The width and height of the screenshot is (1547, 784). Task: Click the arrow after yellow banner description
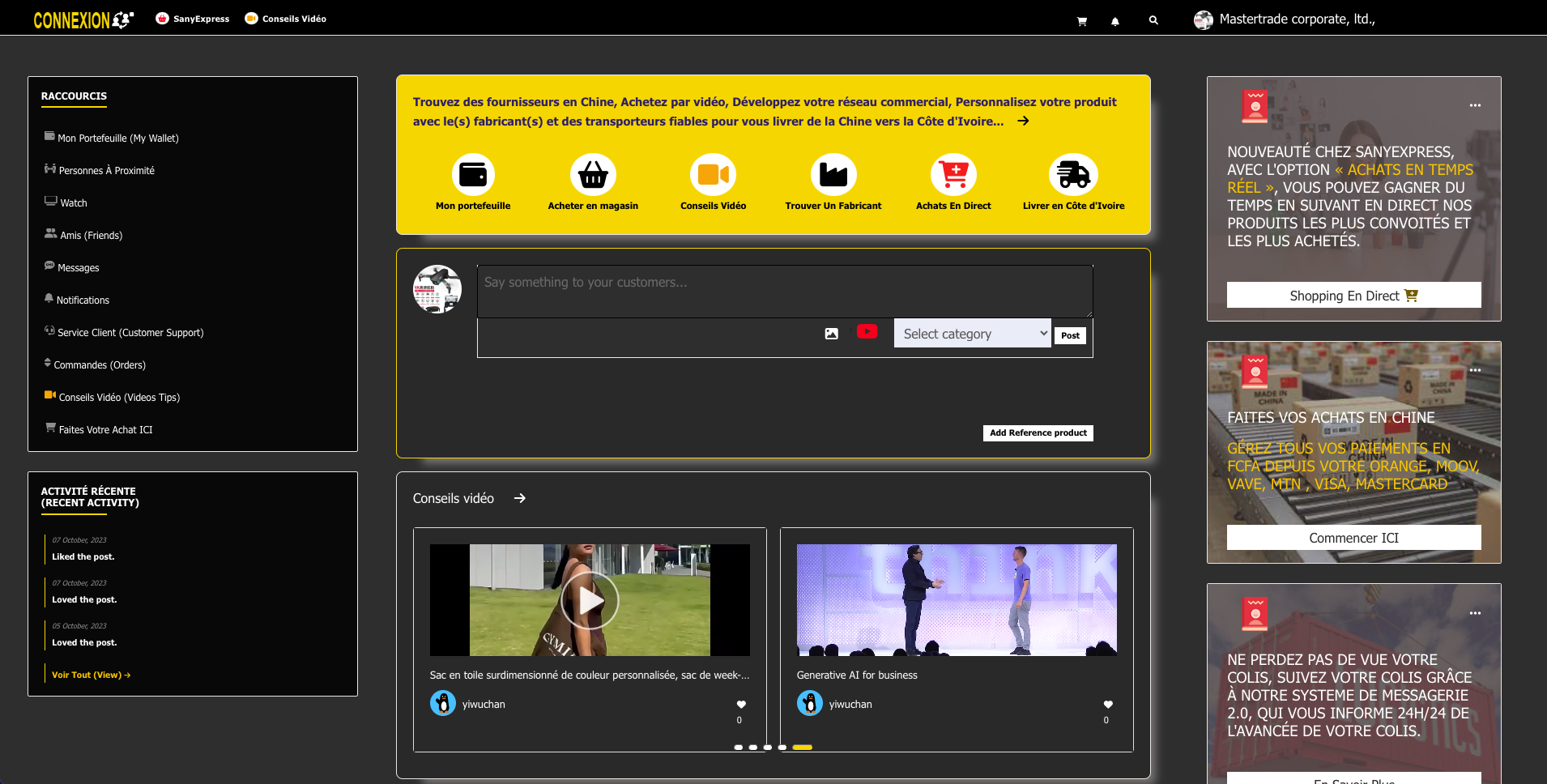(x=1024, y=121)
